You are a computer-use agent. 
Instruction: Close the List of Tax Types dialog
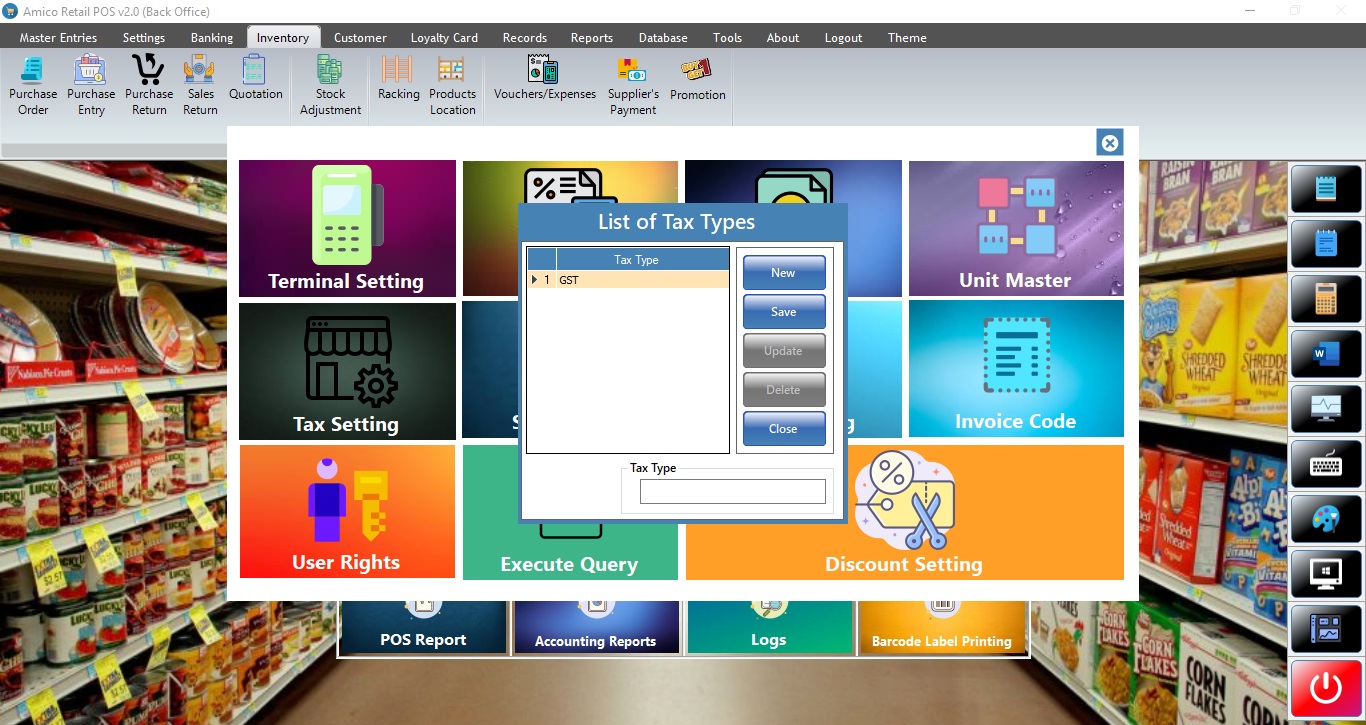pos(783,429)
